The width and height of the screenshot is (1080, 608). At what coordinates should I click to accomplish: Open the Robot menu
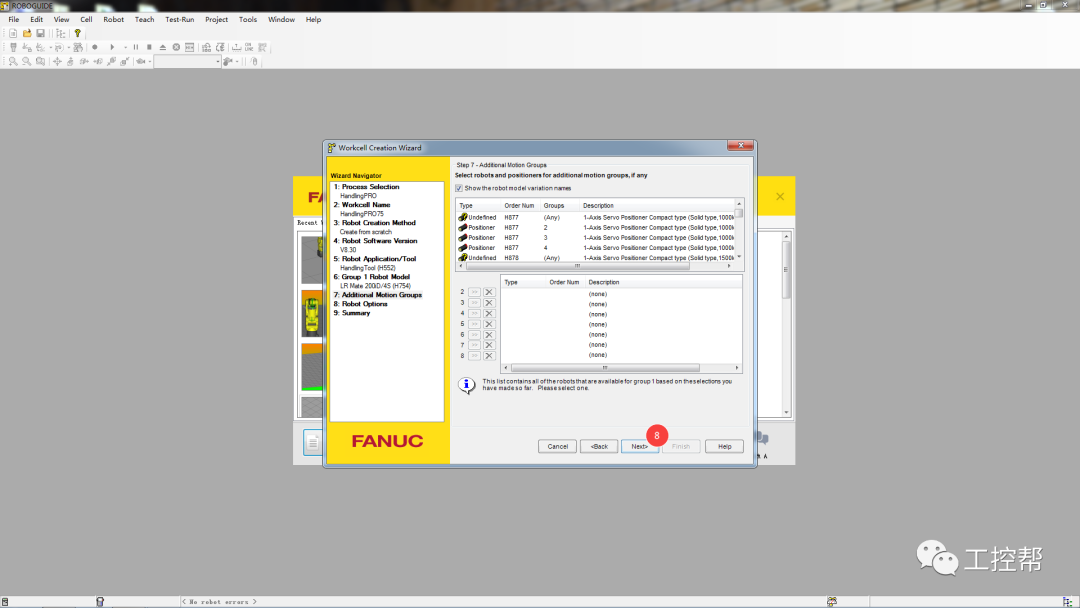coord(114,19)
